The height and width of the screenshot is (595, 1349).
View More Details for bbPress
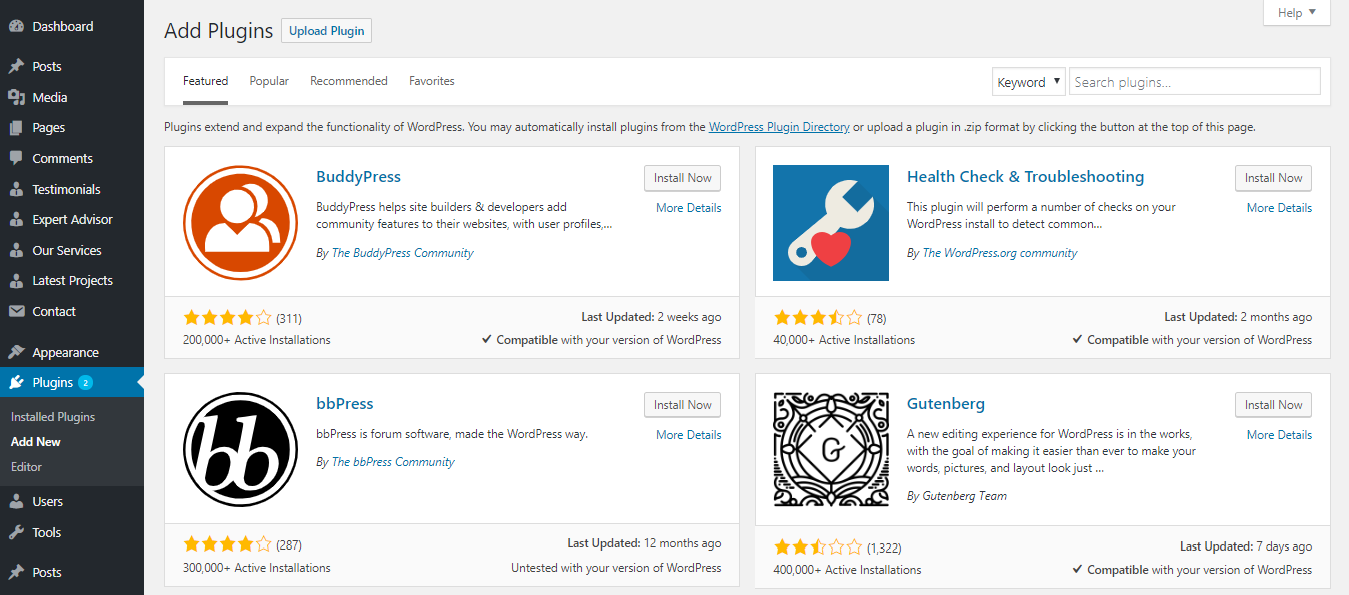(688, 435)
